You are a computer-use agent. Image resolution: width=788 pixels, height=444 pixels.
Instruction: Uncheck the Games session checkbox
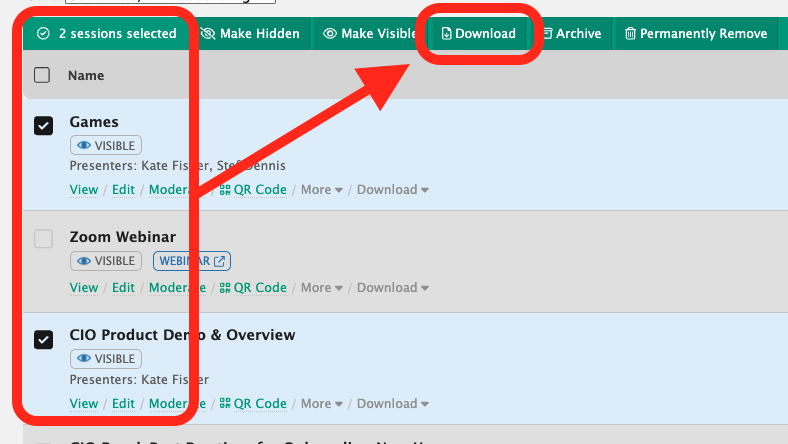[x=44, y=126]
